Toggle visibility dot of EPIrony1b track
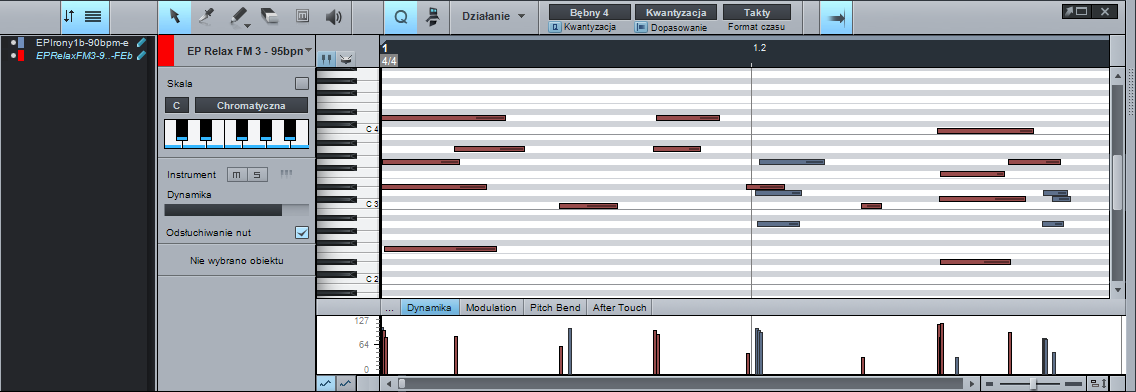 click(x=13, y=43)
